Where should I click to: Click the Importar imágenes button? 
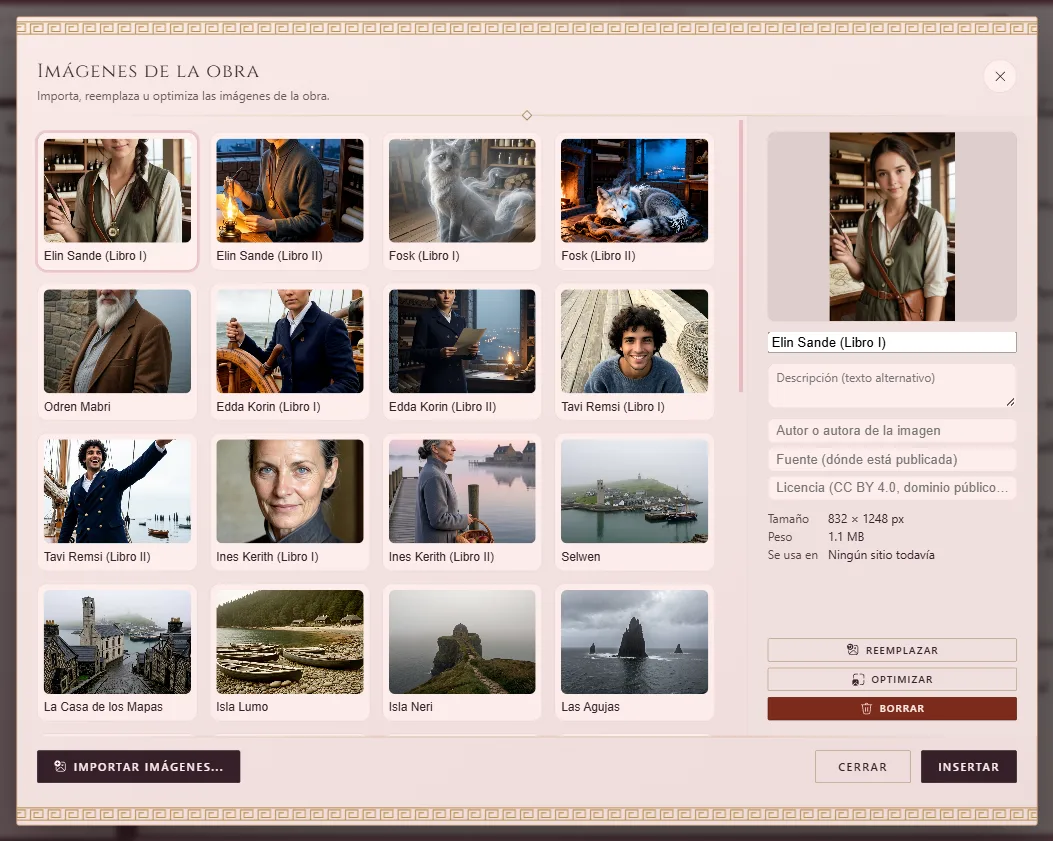pos(138,766)
